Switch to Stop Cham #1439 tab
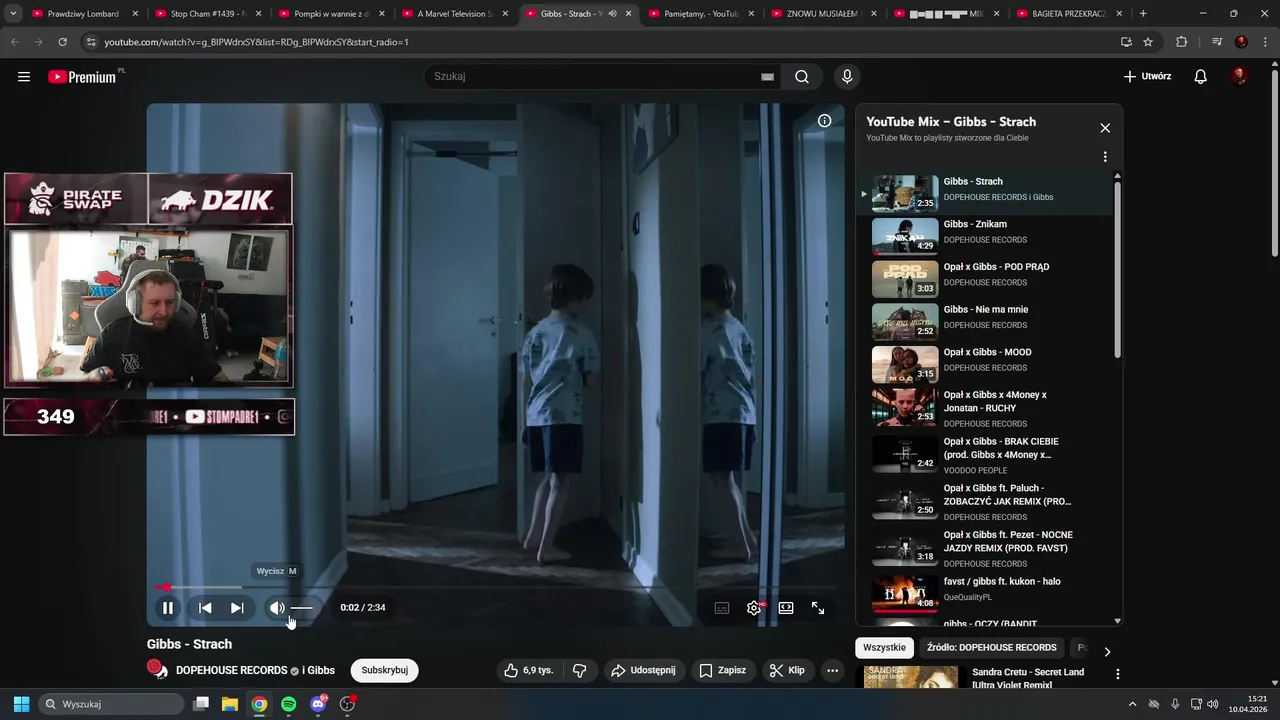 208,14
